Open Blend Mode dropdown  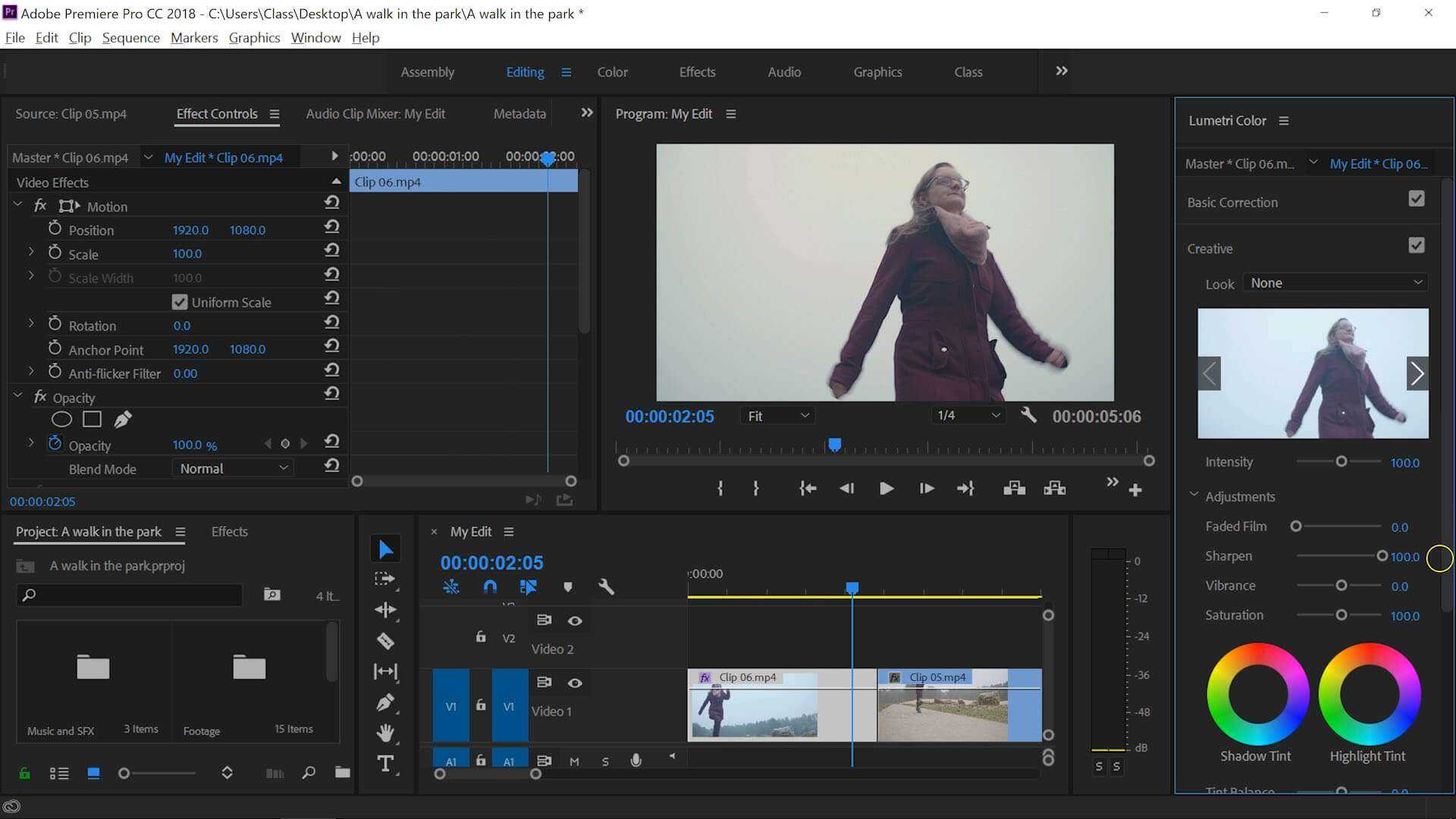pos(233,468)
